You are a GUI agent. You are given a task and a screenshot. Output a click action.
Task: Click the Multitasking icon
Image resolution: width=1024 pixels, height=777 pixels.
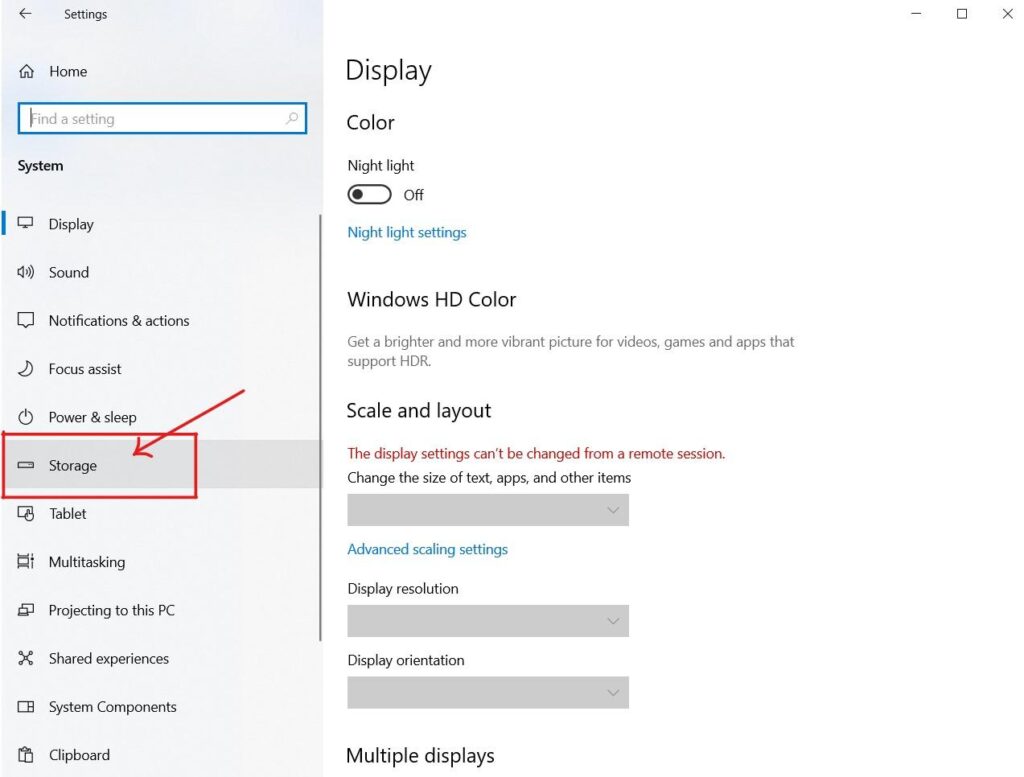(x=25, y=562)
